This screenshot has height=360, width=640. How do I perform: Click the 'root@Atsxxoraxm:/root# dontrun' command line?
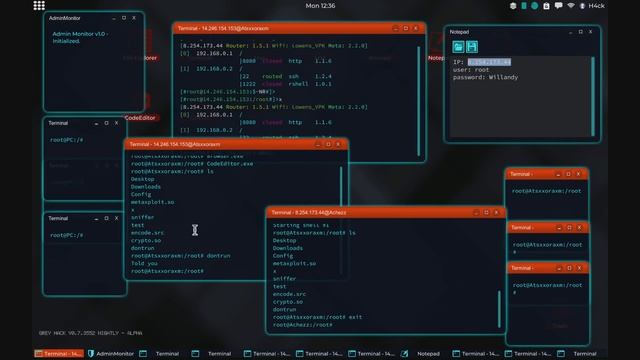[180, 256]
